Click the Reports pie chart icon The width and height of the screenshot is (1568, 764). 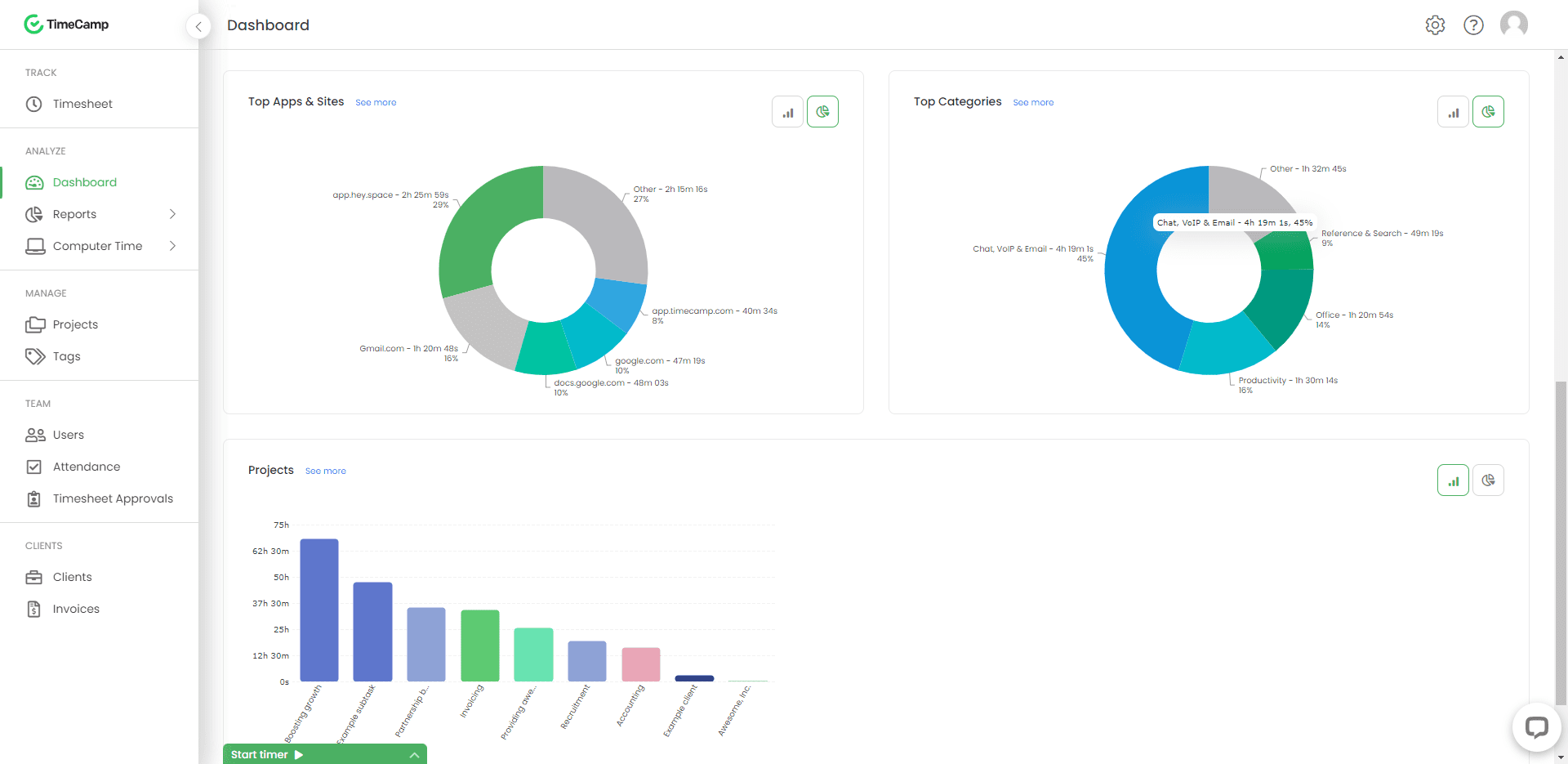click(34, 214)
